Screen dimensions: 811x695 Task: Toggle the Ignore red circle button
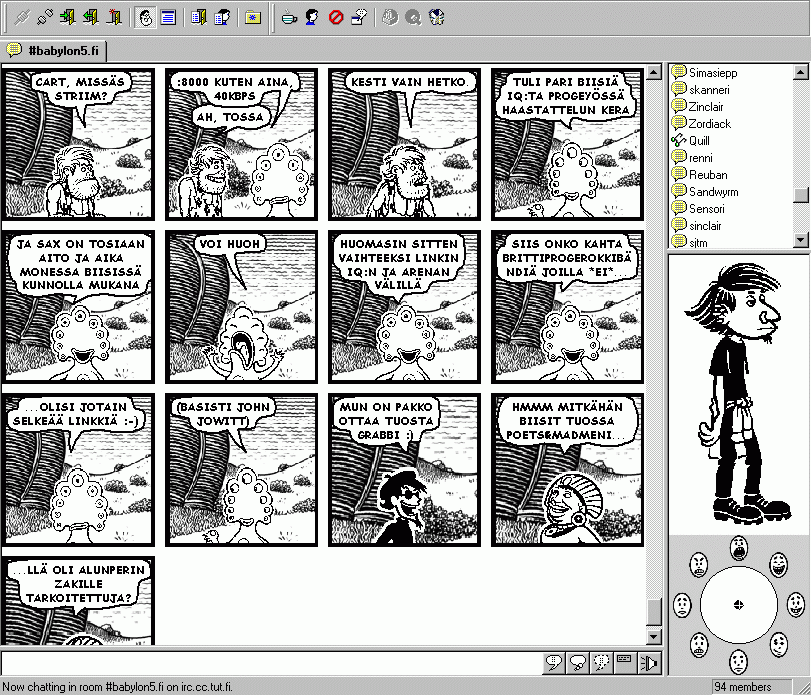tap(336, 18)
